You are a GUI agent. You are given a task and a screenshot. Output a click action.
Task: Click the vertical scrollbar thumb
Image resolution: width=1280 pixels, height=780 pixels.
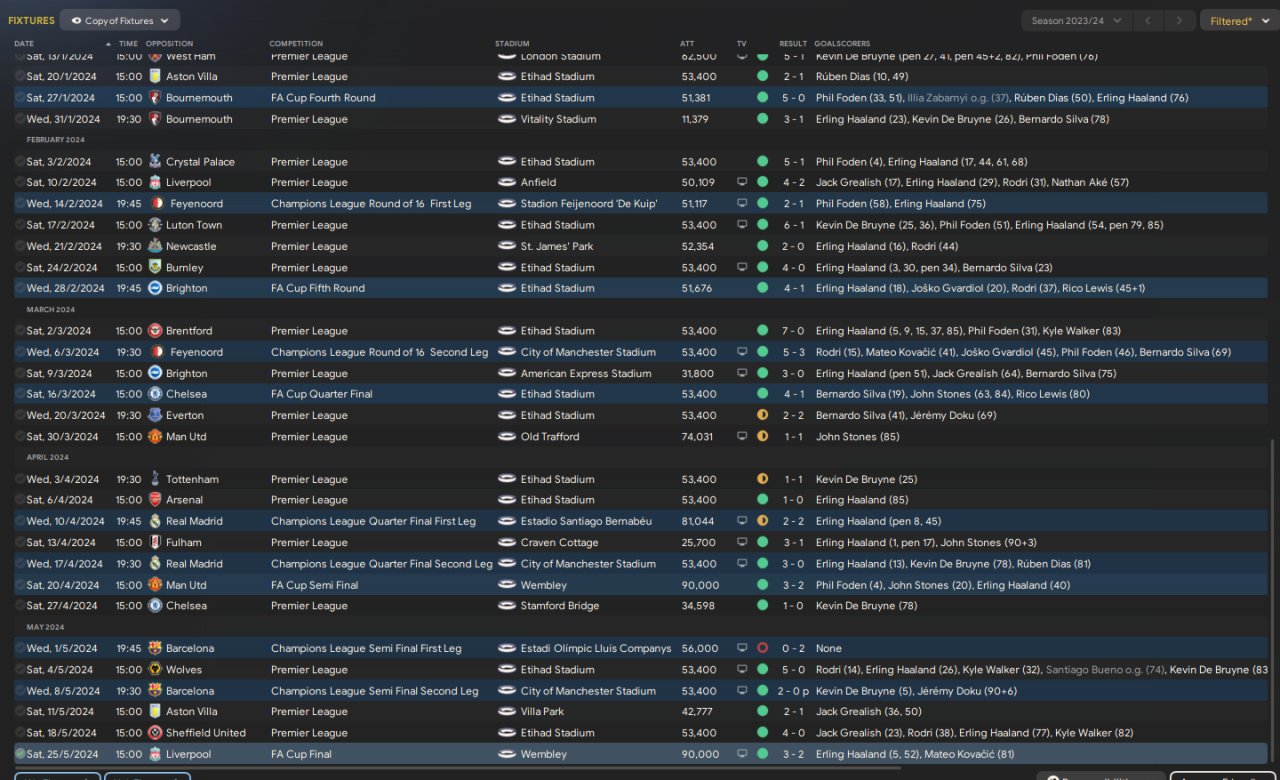[1272, 602]
